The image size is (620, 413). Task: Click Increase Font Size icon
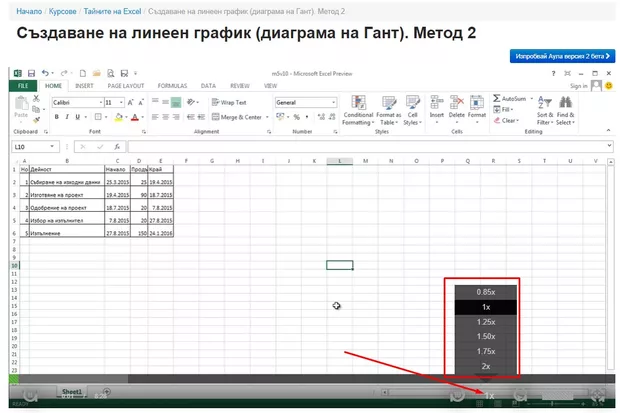click(x=130, y=102)
